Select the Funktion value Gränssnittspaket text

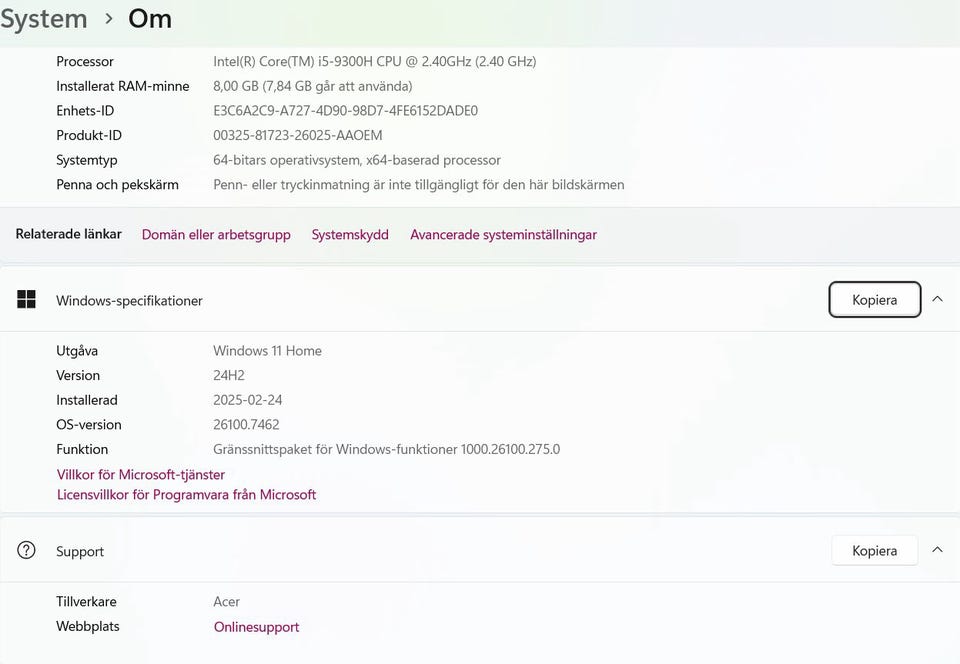click(x=386, y=449)
